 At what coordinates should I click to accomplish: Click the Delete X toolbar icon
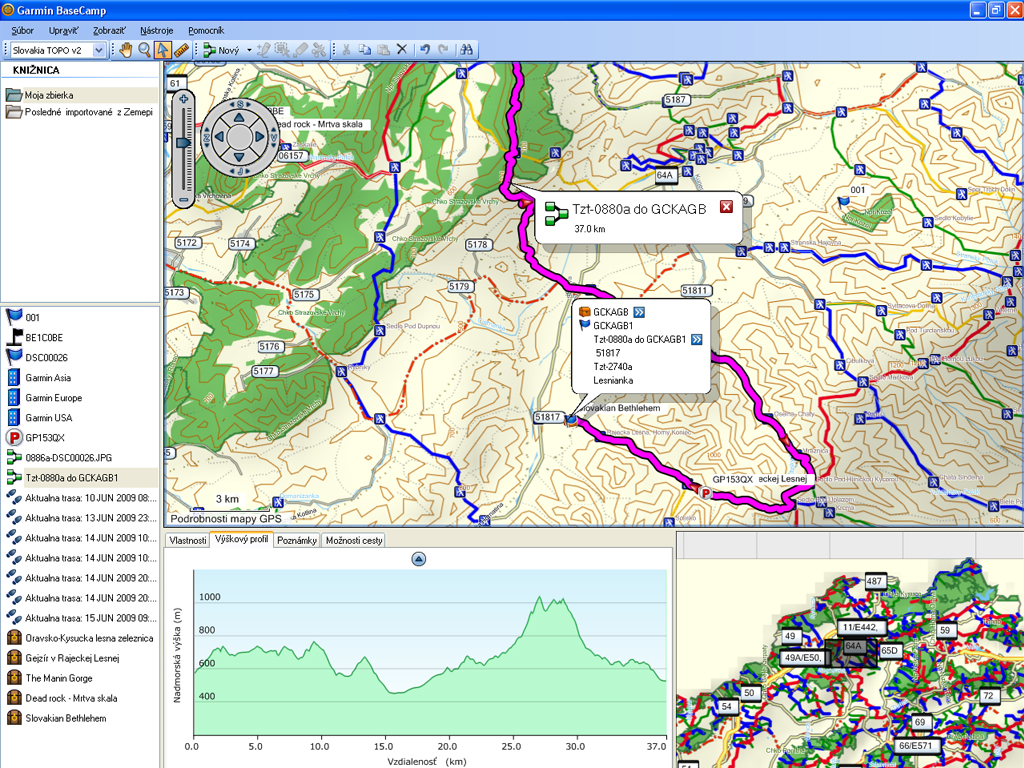pos(401,49)
